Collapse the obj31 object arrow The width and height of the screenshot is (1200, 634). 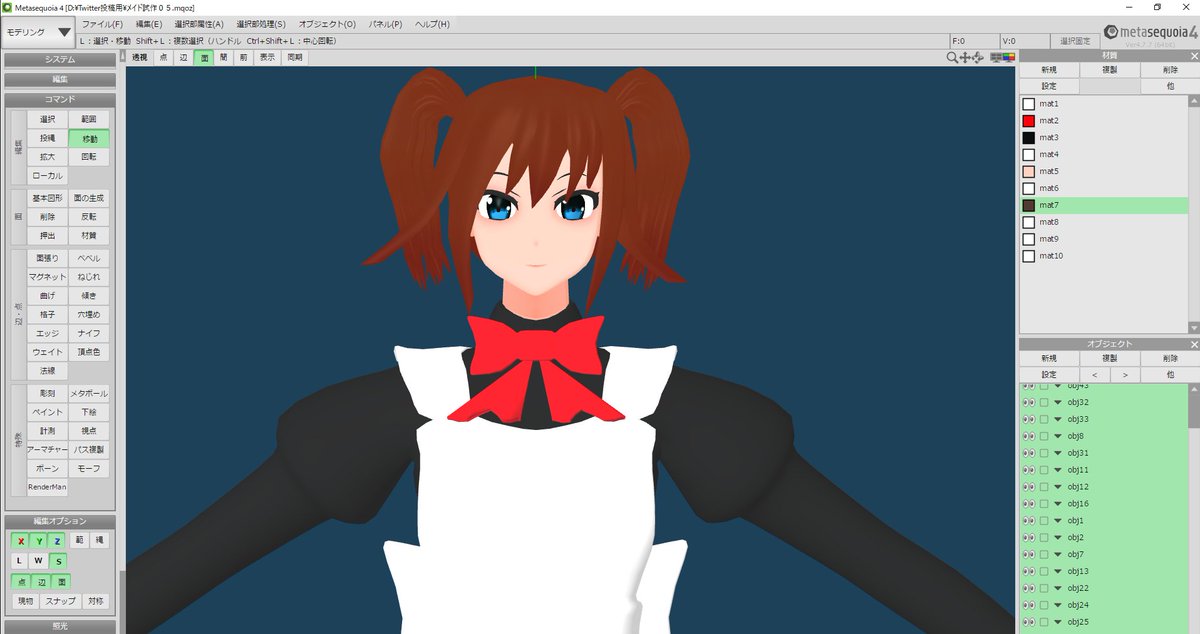pos(1058,453)
